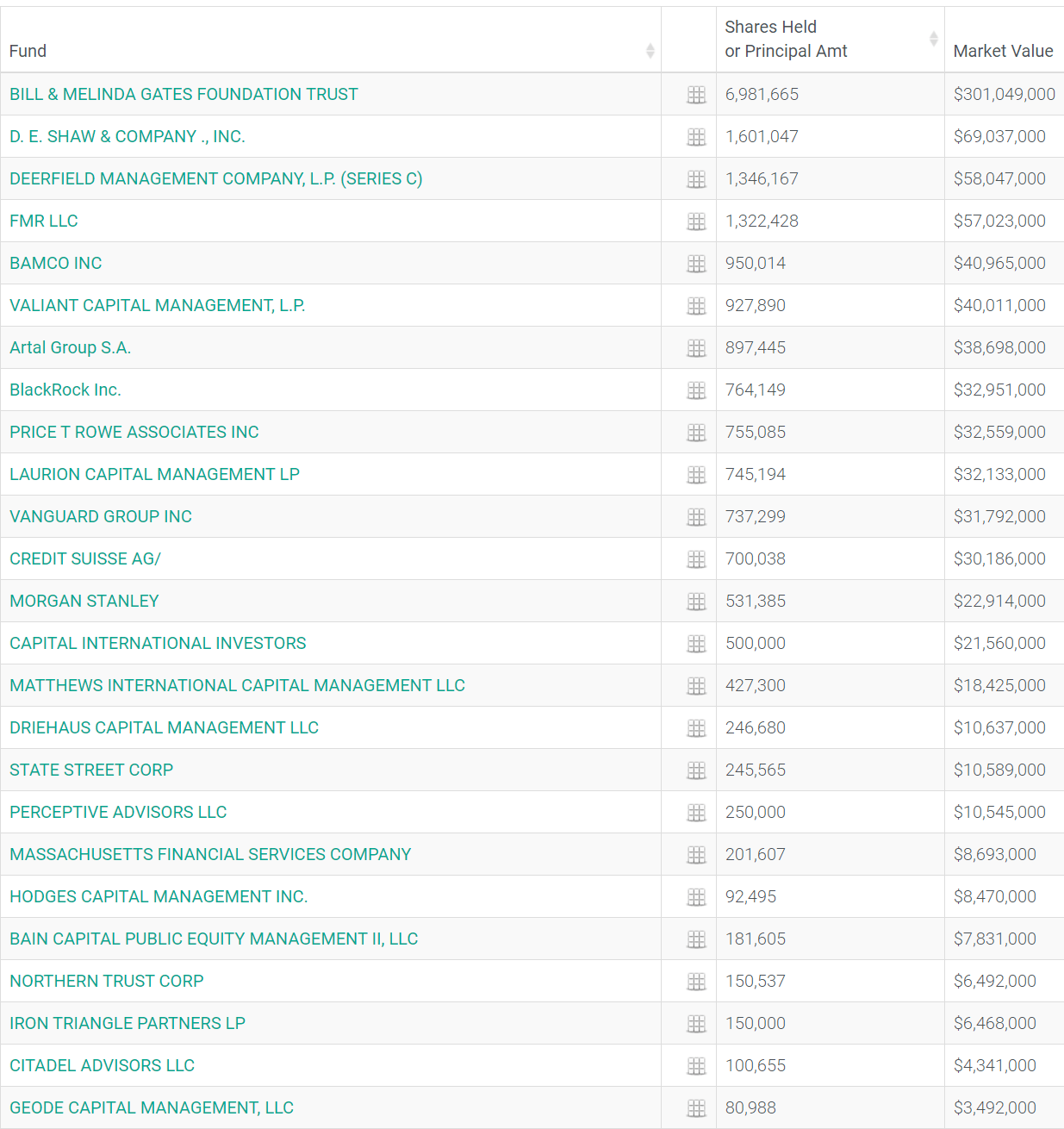Open Perceptive Advisors LLC link
This screenshot has width=1064, height=1129.
coord(118,812)
